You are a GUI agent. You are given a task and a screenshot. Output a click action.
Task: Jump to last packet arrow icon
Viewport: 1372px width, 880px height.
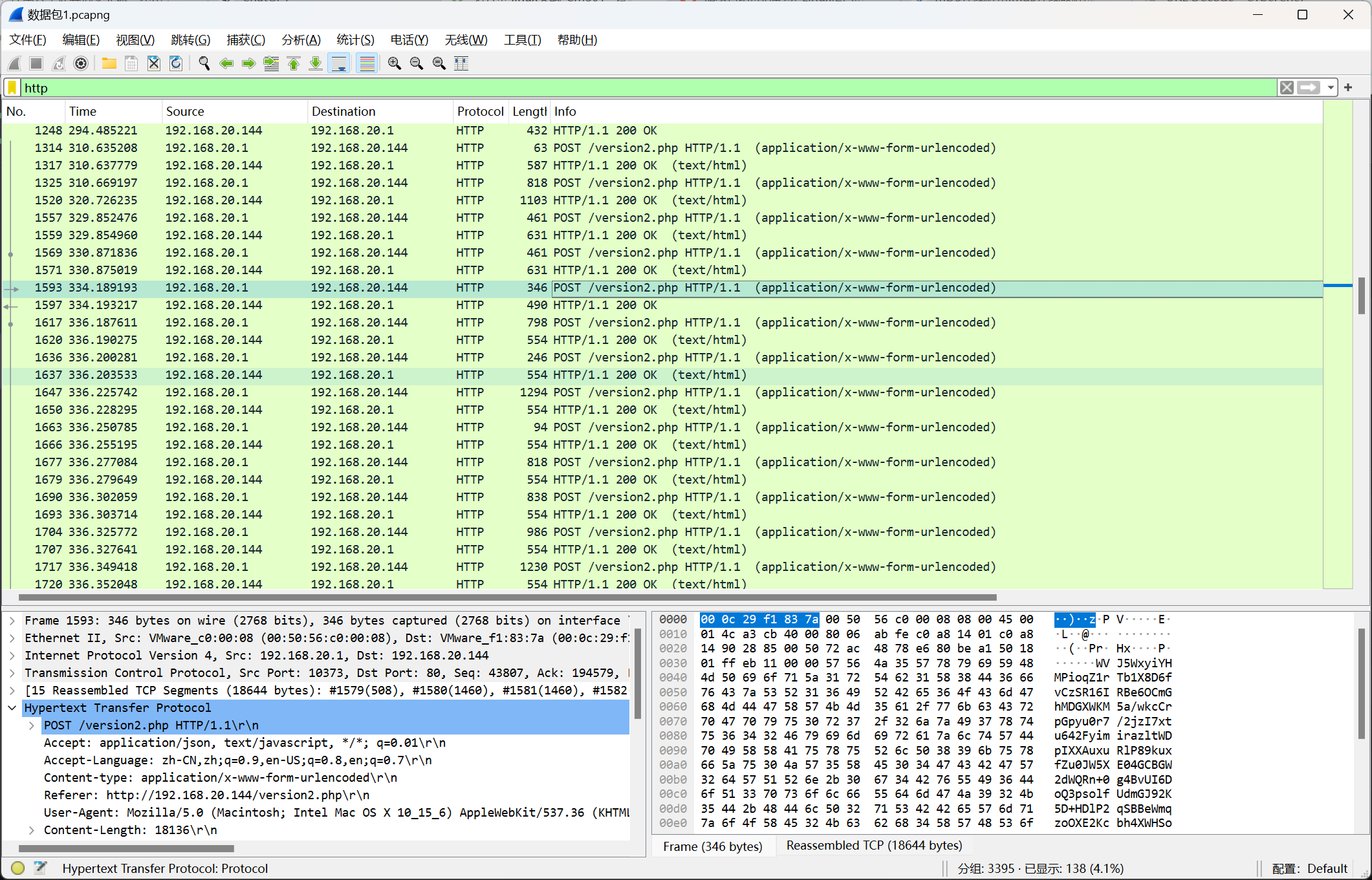pyautogui.click(x=316, y=63)
